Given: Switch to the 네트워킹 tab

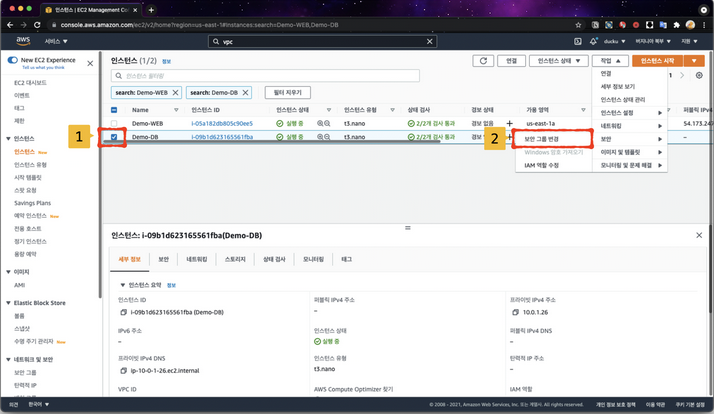Looking at the screenshot, I should pos(196,258).
